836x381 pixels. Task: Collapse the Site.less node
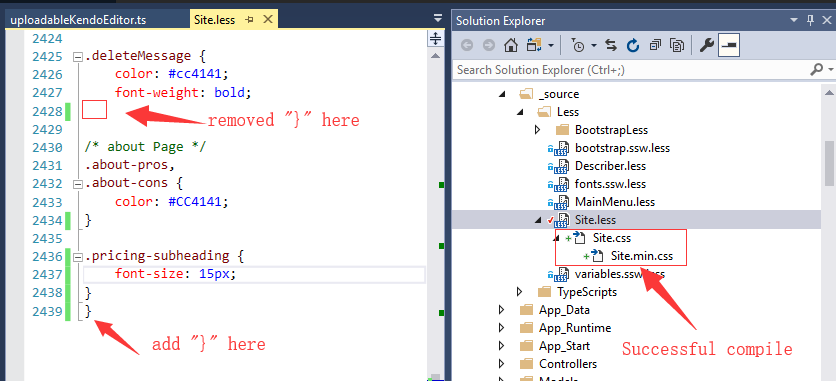pos(537,220)
